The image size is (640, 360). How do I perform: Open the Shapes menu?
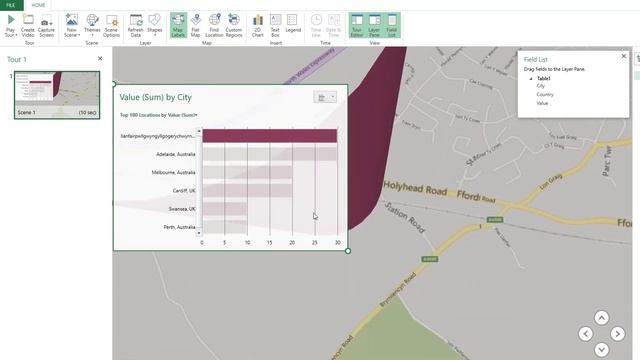(x=155, y=26)
